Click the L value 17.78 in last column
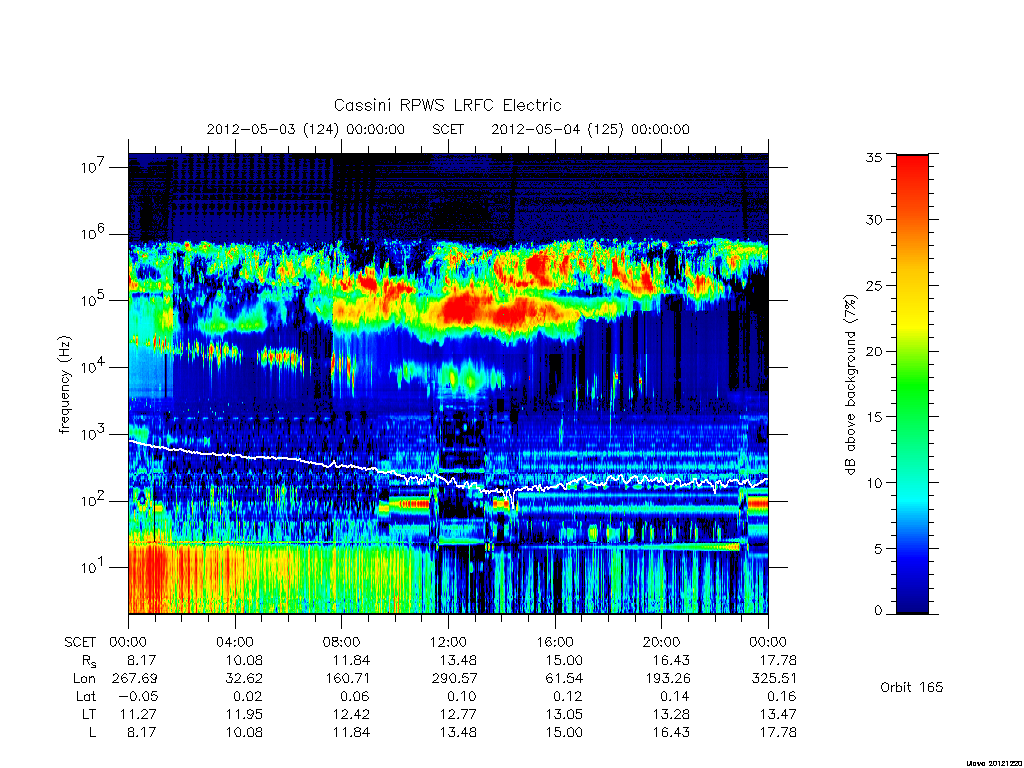 778,732
